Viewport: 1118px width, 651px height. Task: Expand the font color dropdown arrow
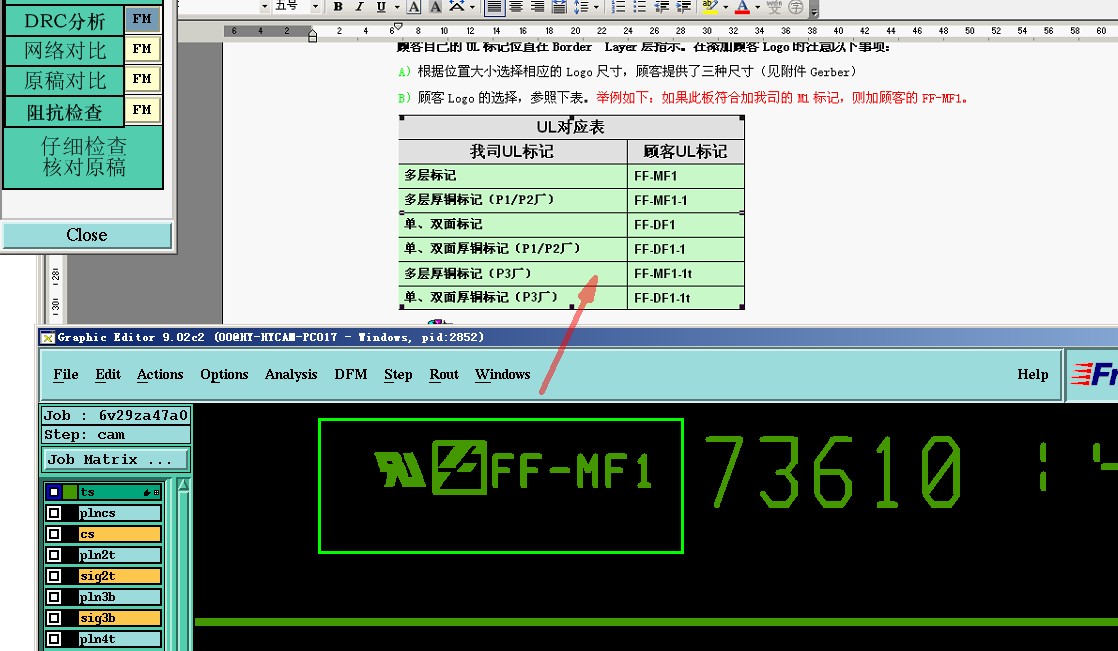click(x=757, y=6)
